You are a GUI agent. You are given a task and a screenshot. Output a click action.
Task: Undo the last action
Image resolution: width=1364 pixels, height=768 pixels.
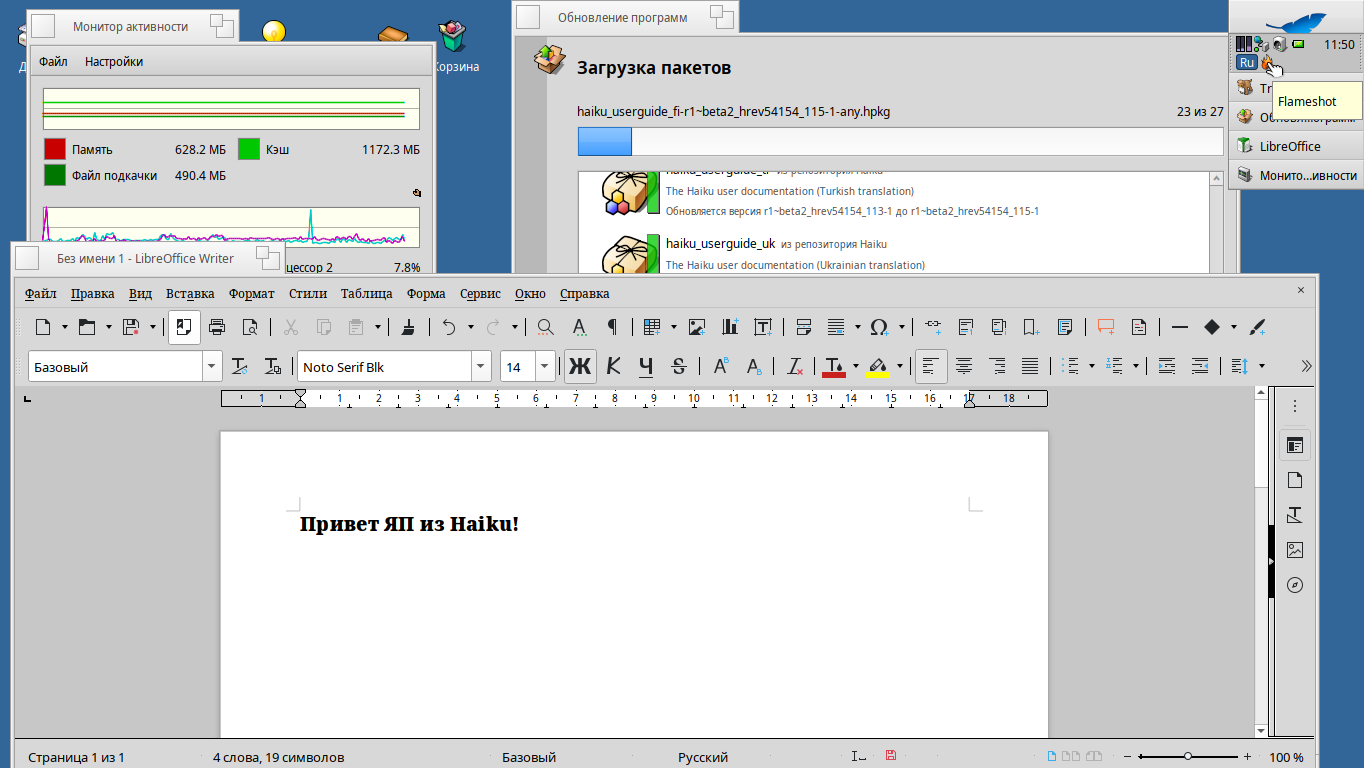[x=449, y=327]
